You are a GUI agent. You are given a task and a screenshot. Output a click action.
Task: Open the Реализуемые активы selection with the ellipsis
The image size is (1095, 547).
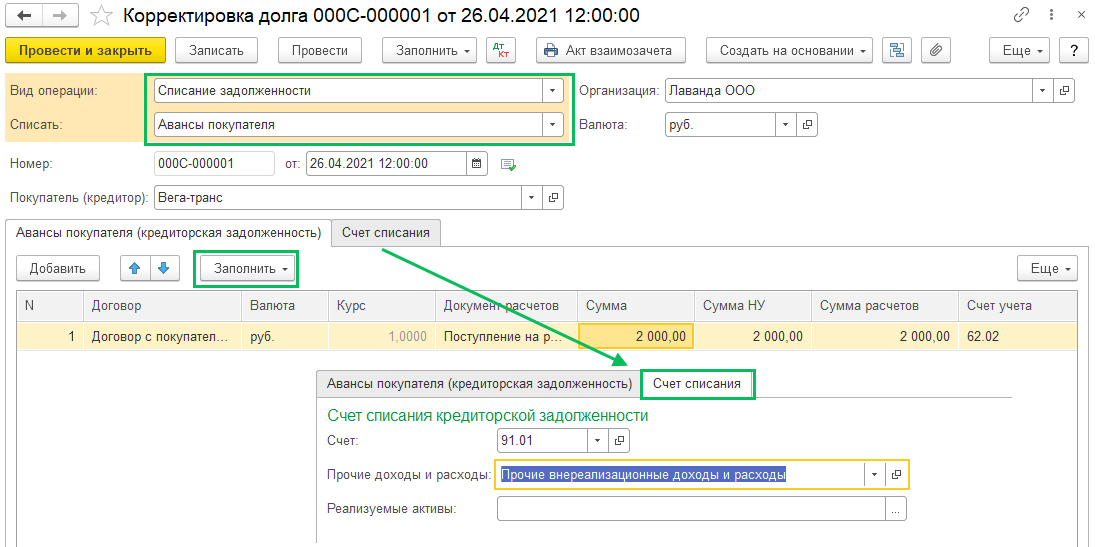[897, 509]
